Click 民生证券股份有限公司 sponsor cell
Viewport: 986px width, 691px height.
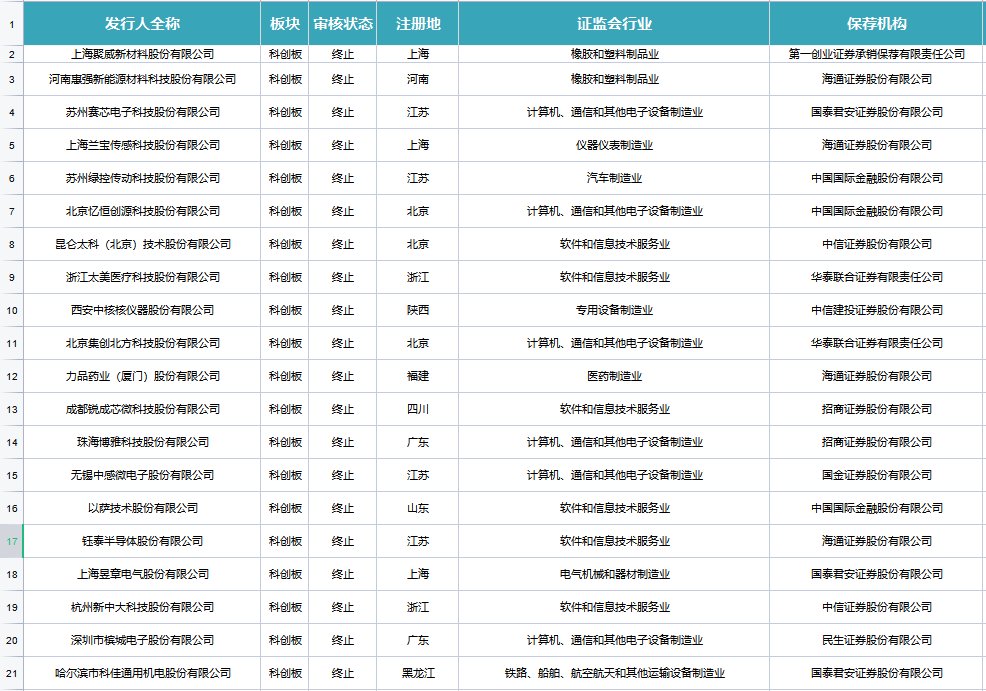(877, 641)
